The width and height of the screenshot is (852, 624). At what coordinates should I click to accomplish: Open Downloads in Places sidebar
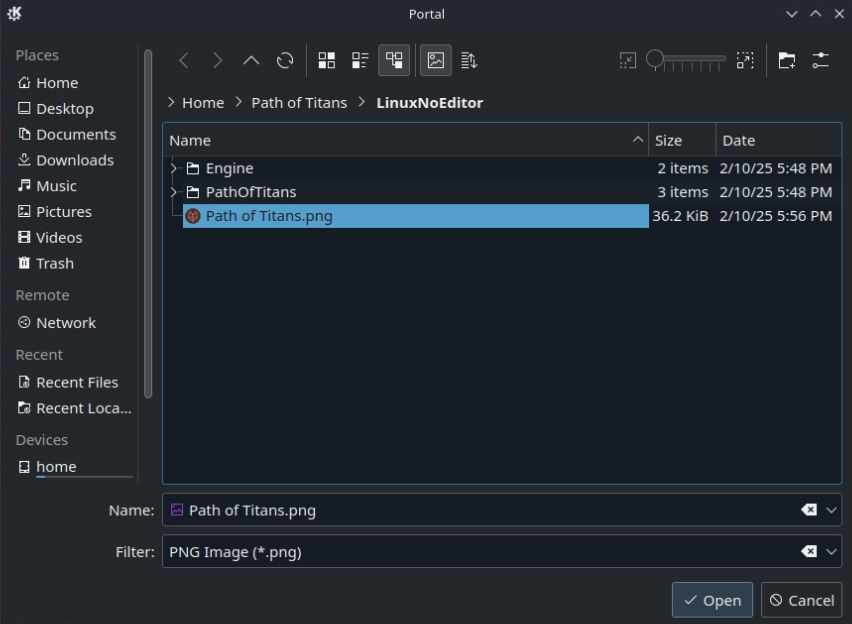tap(74, 160)
